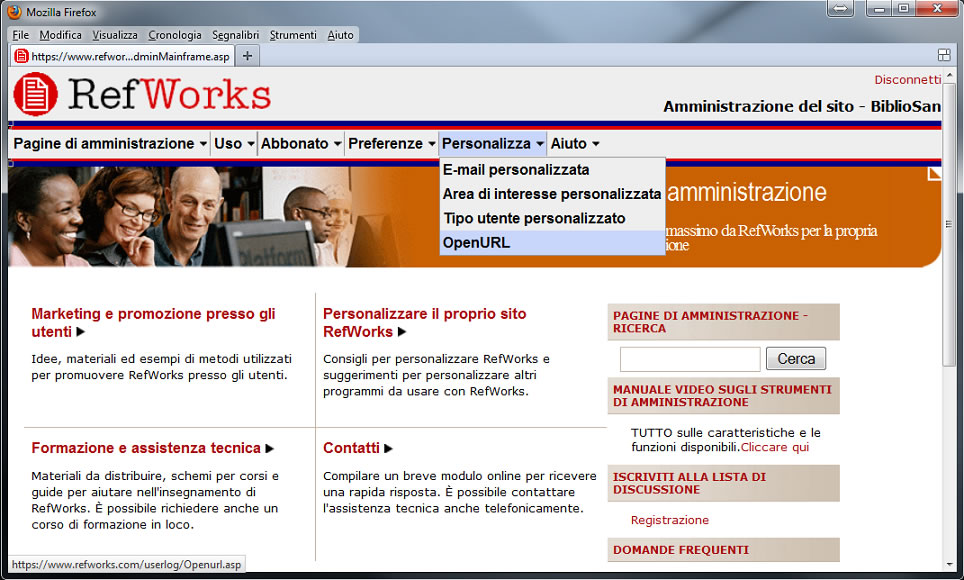
Task: Click the Firefox window resize arrows button
Action: click(840, 9)
